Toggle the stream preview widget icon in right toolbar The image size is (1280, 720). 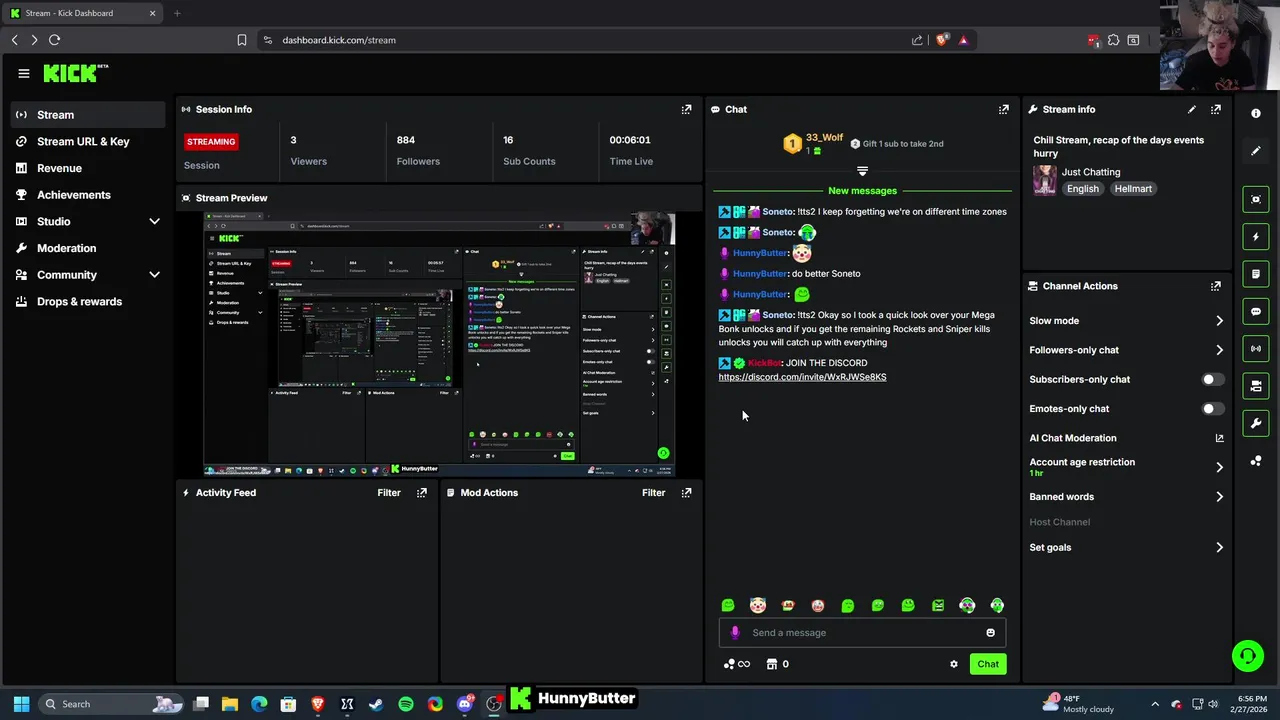pos(1256,199)
